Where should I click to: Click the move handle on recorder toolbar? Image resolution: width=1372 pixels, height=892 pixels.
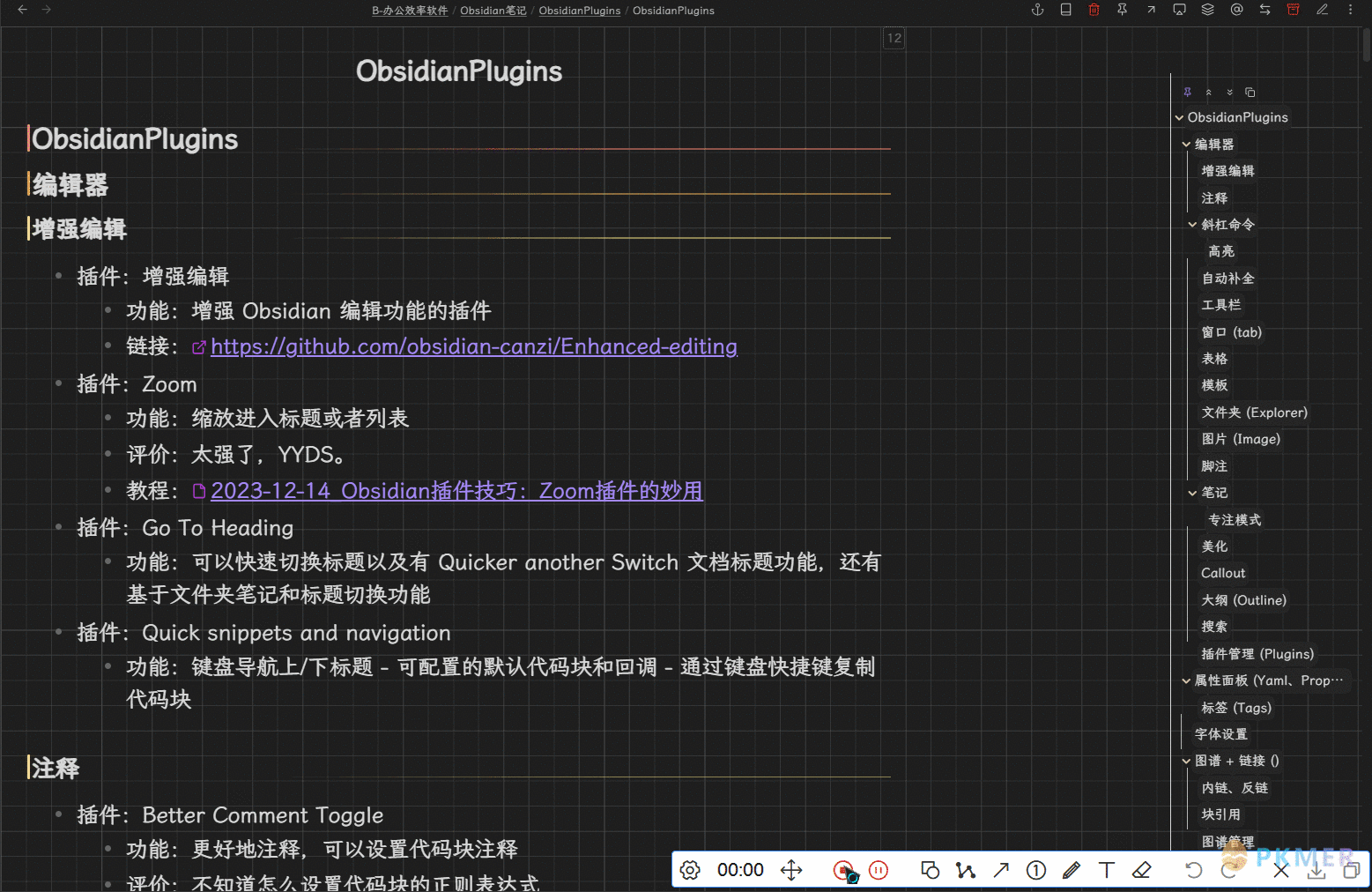click(791, 870)
